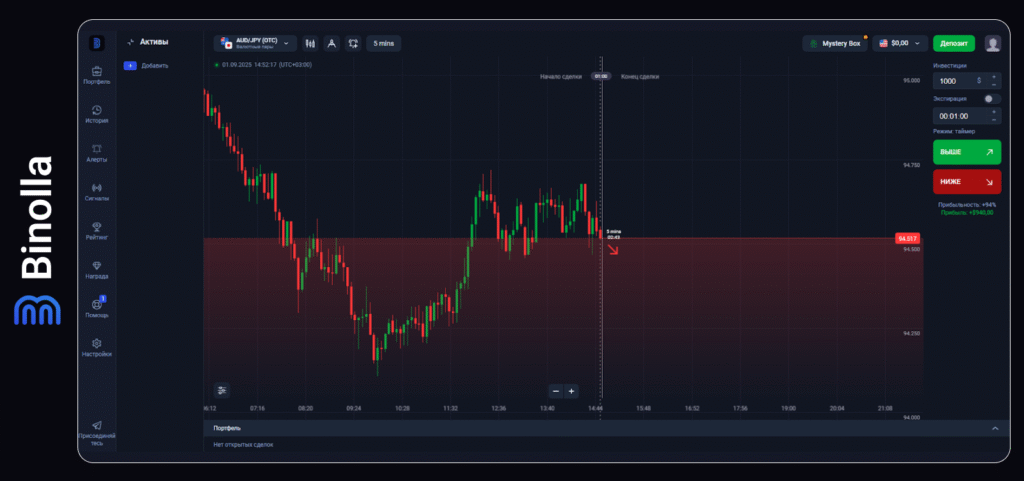Click the chart type candlestick icon
Image resolution: width=1024 pixels, height=481 pixels.
[310, 43]
